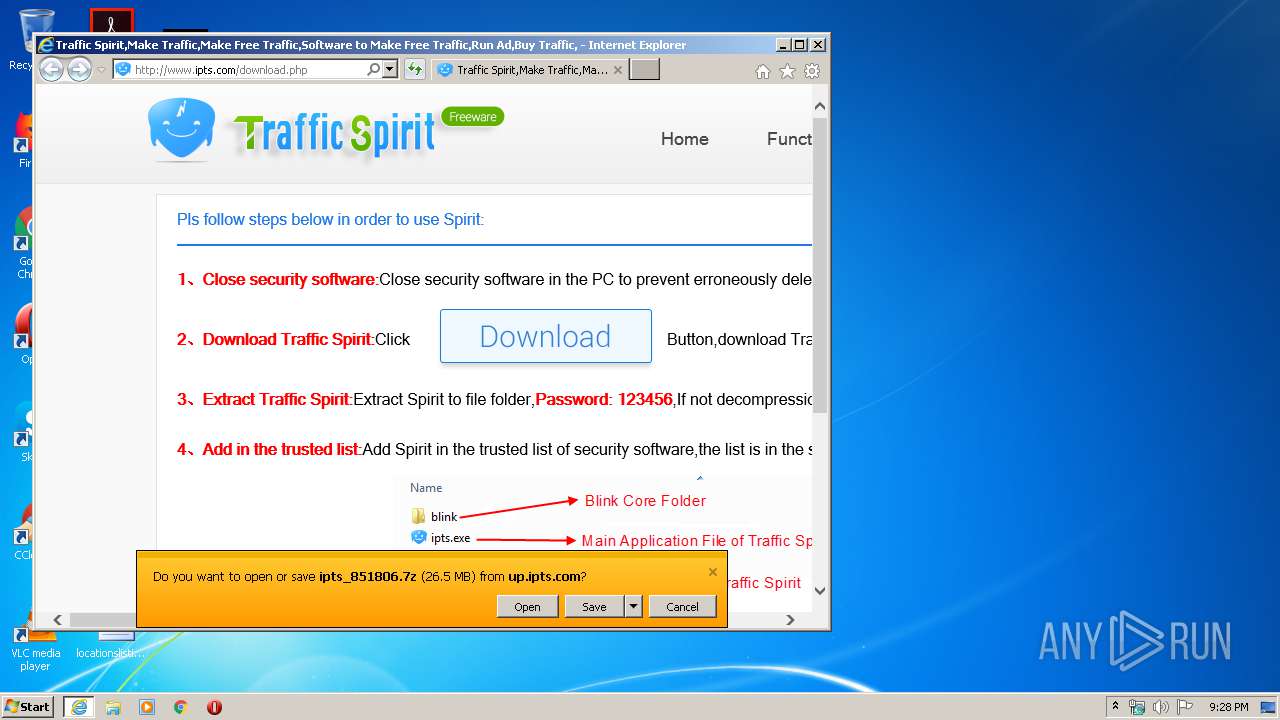Click the Internet Explorer forward arrow
The height and width of the screenshot is (720, 1280).
(x=79, y=69)
